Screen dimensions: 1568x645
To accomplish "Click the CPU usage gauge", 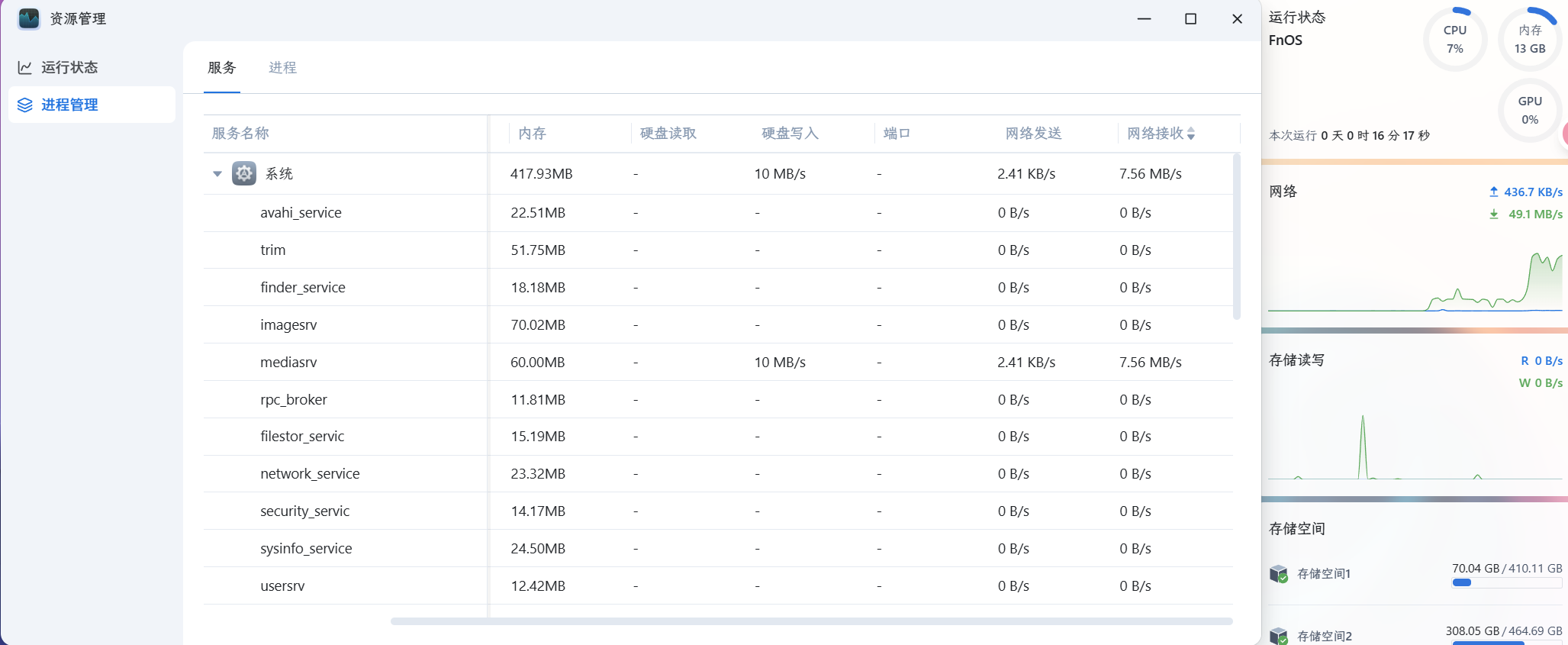I will point(1455,40).
